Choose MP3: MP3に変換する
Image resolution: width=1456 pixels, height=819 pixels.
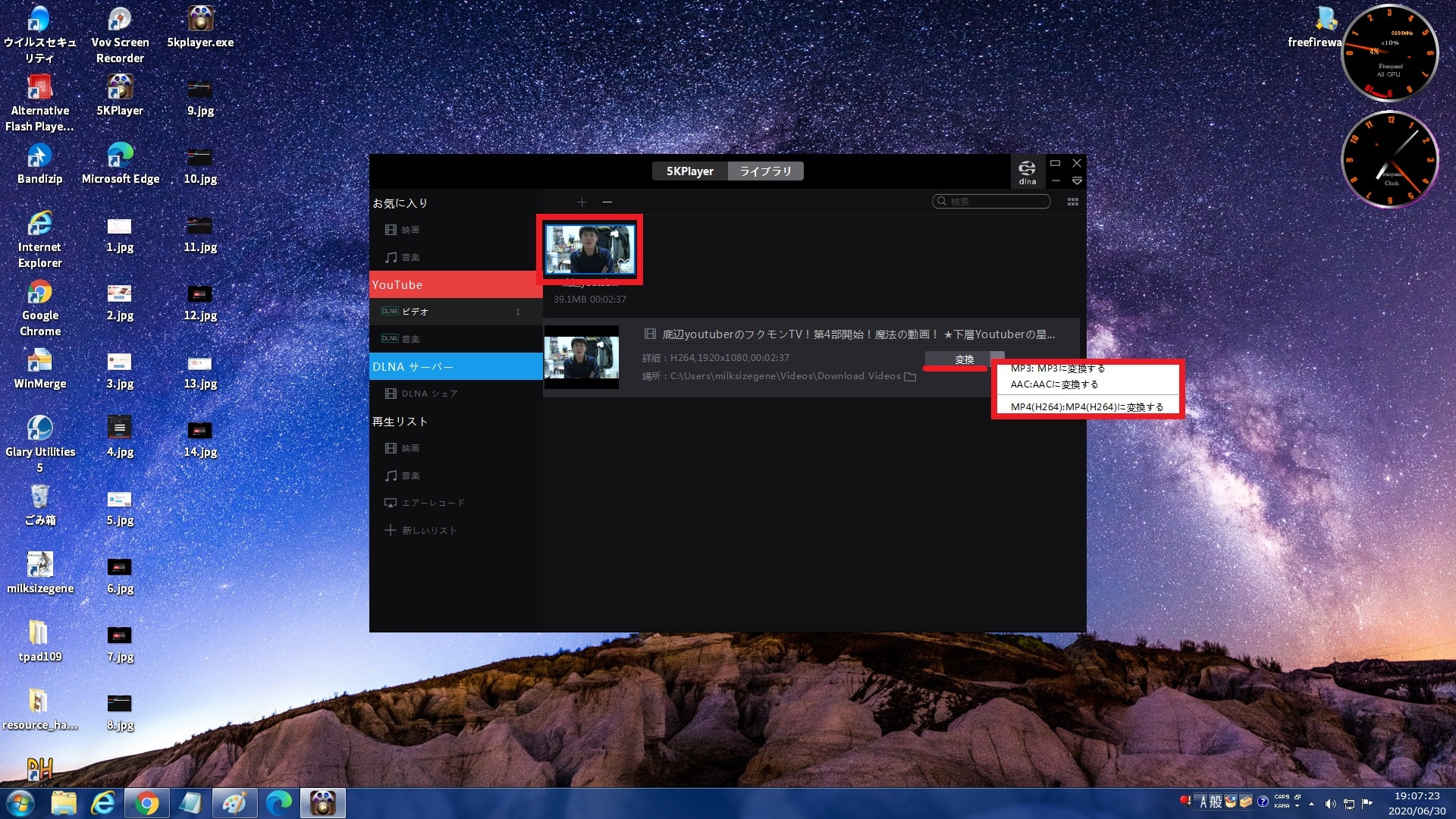(1058, 369)
